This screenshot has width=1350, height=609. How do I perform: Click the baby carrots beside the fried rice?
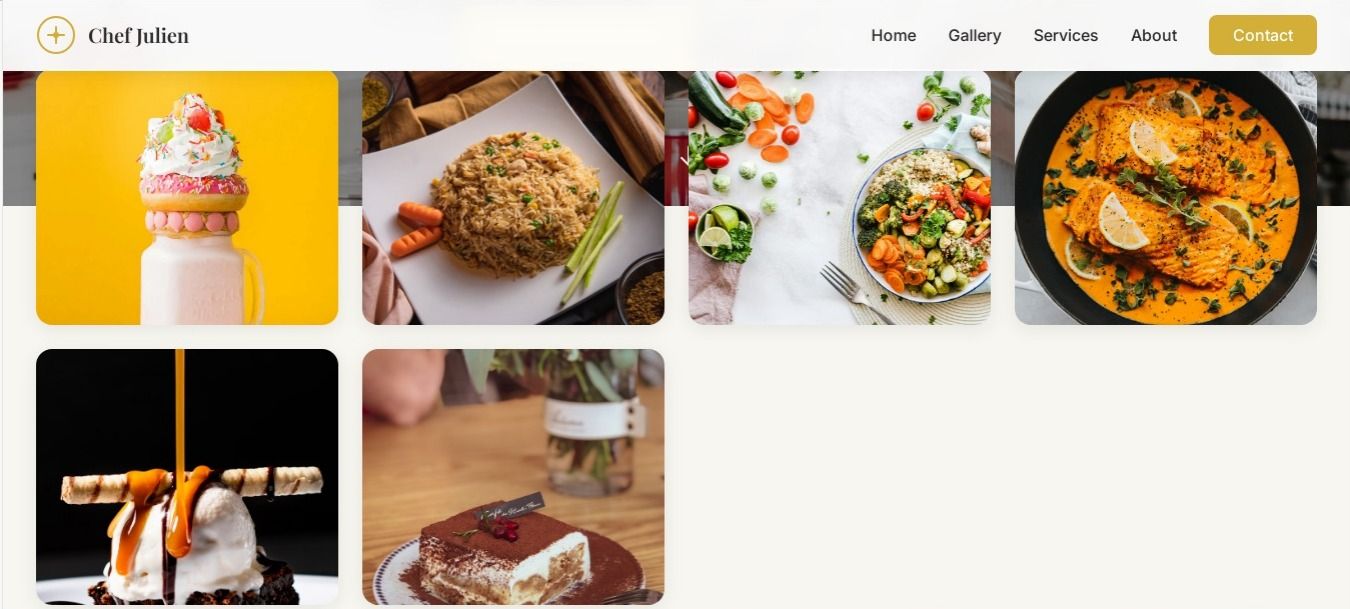click(x=417, y=228)
